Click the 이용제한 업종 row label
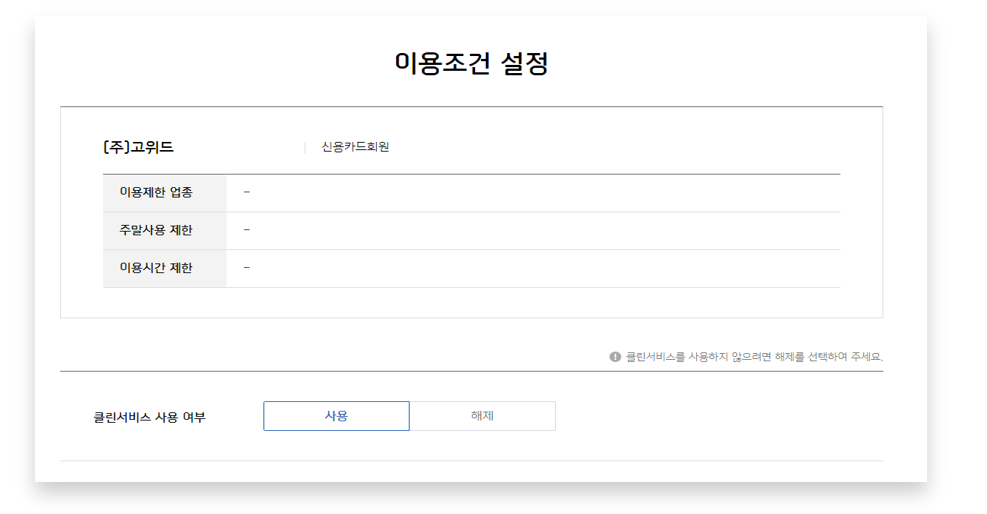Viewport: 987px width, 514px height. (x=156, y=192)
